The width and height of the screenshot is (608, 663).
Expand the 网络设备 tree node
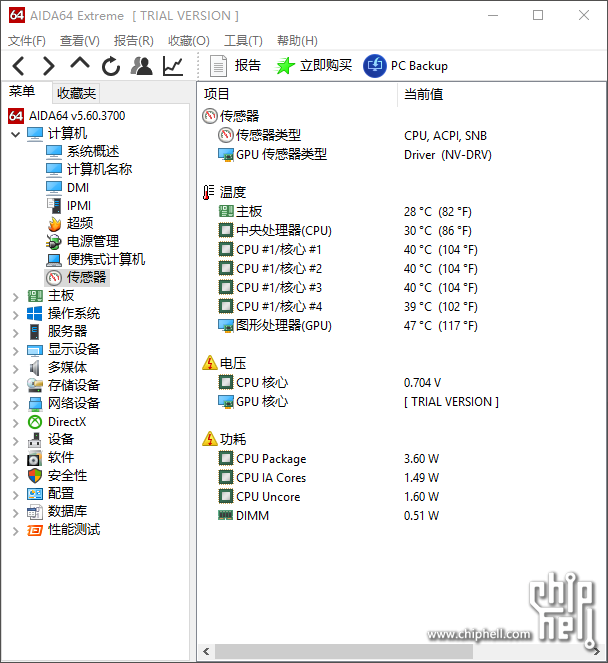[x=16, y=405]
